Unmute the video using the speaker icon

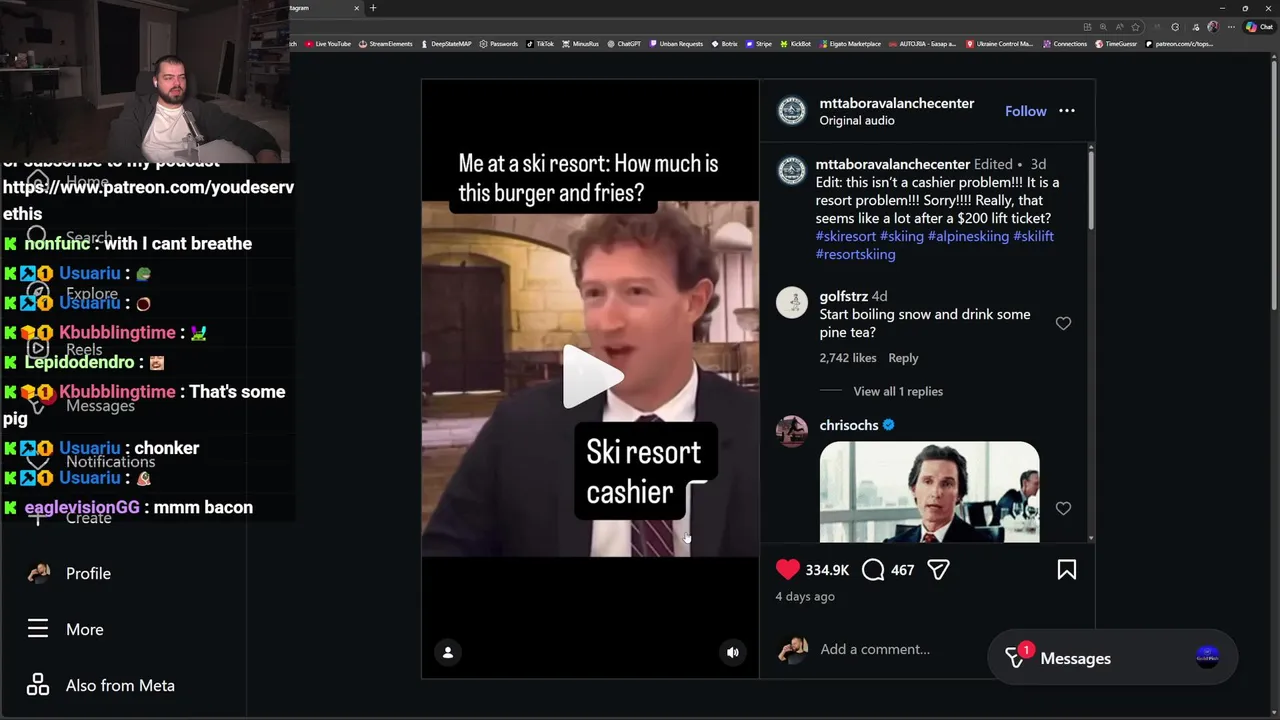coord(733,652)
